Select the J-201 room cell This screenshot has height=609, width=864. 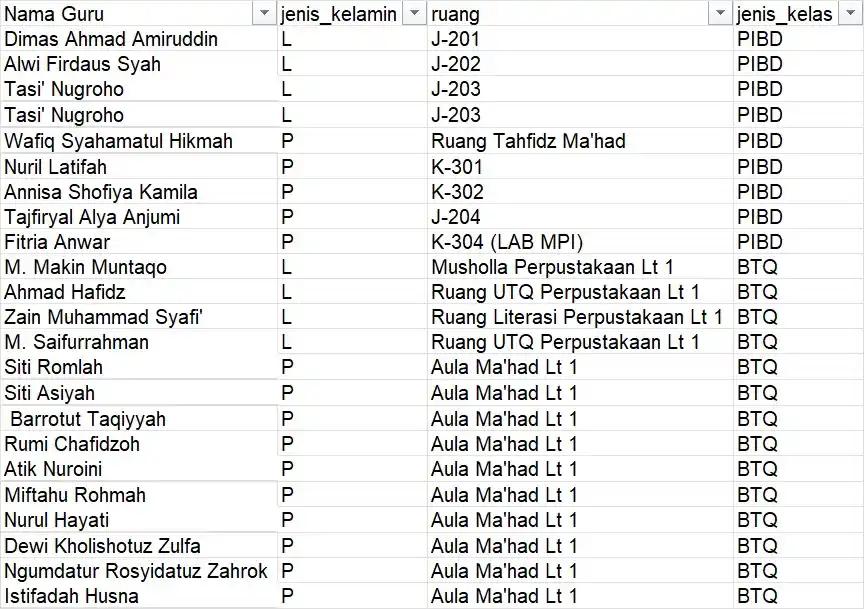click(580, 39)
